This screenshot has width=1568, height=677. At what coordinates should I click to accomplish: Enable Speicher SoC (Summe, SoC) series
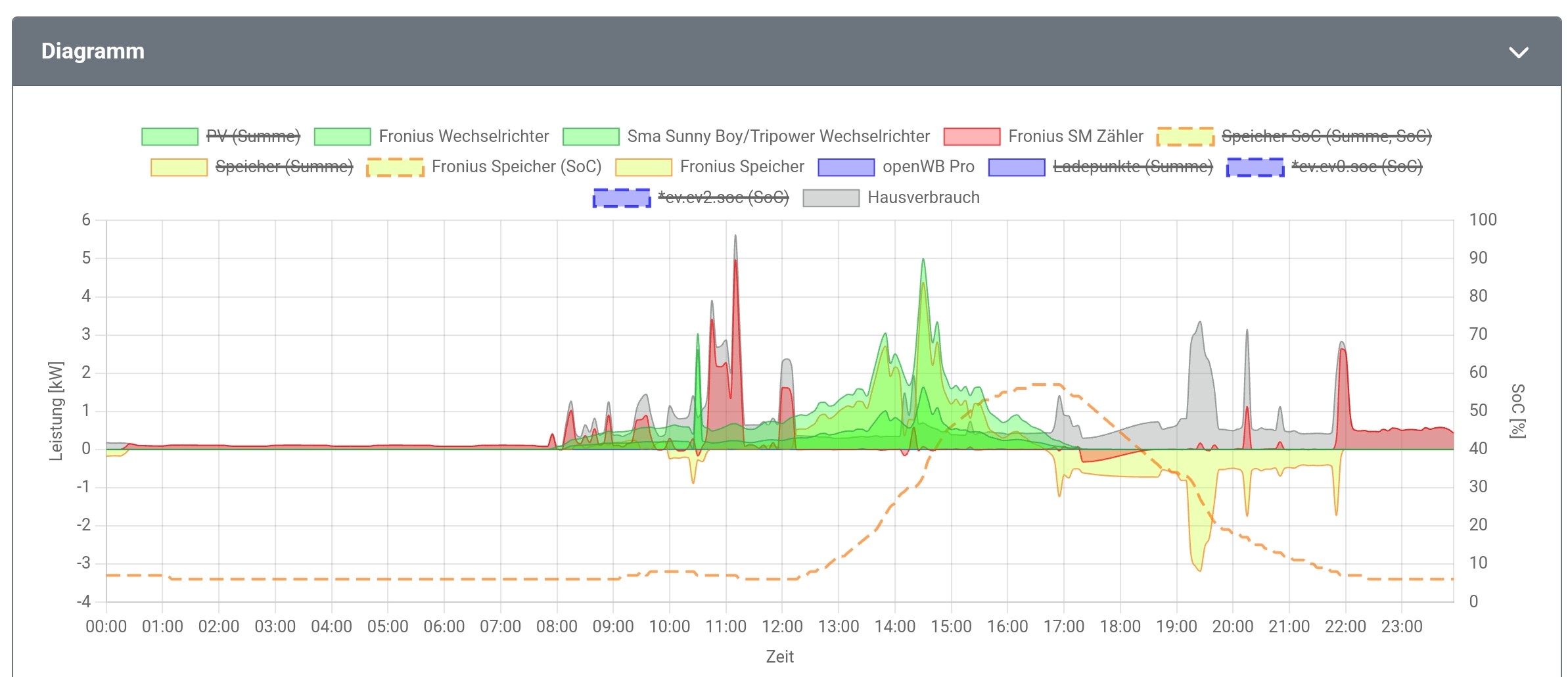click(1326, 136)
